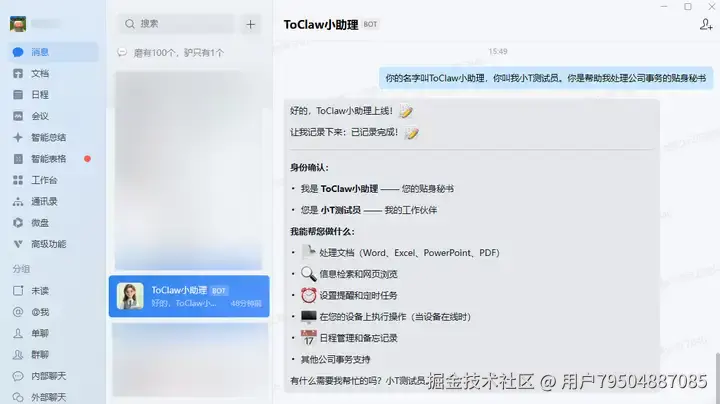Click the plus button beside search
720x404 pixels.
pos(251,24)
